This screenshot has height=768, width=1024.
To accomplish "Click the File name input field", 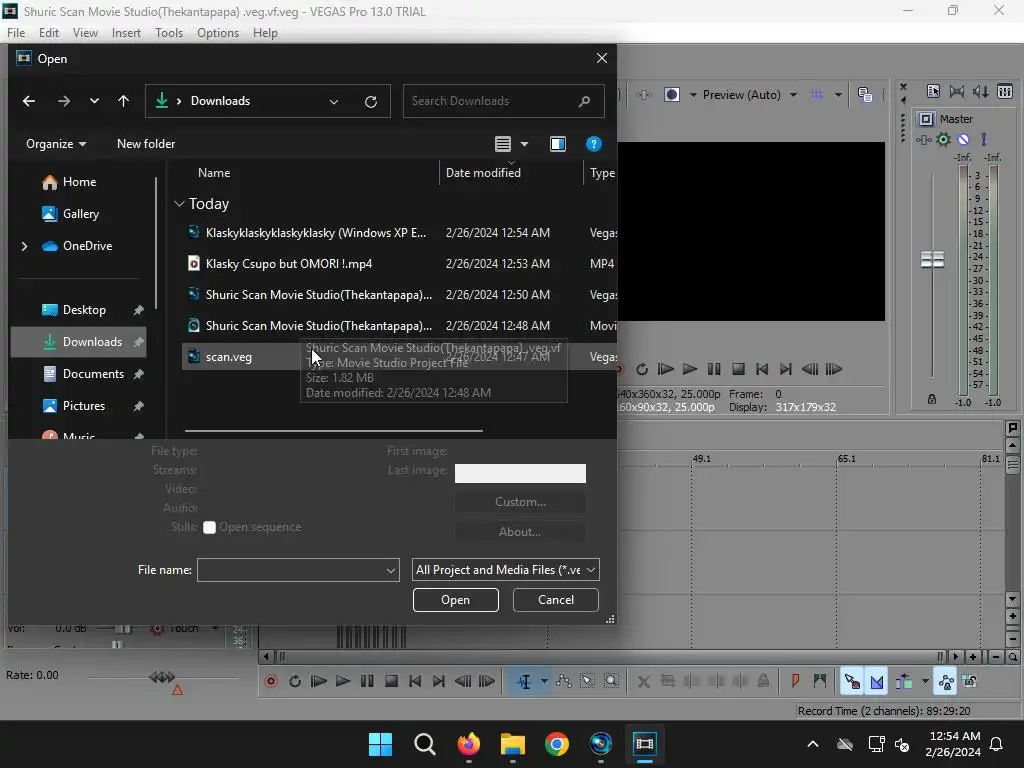I will 298,569.
